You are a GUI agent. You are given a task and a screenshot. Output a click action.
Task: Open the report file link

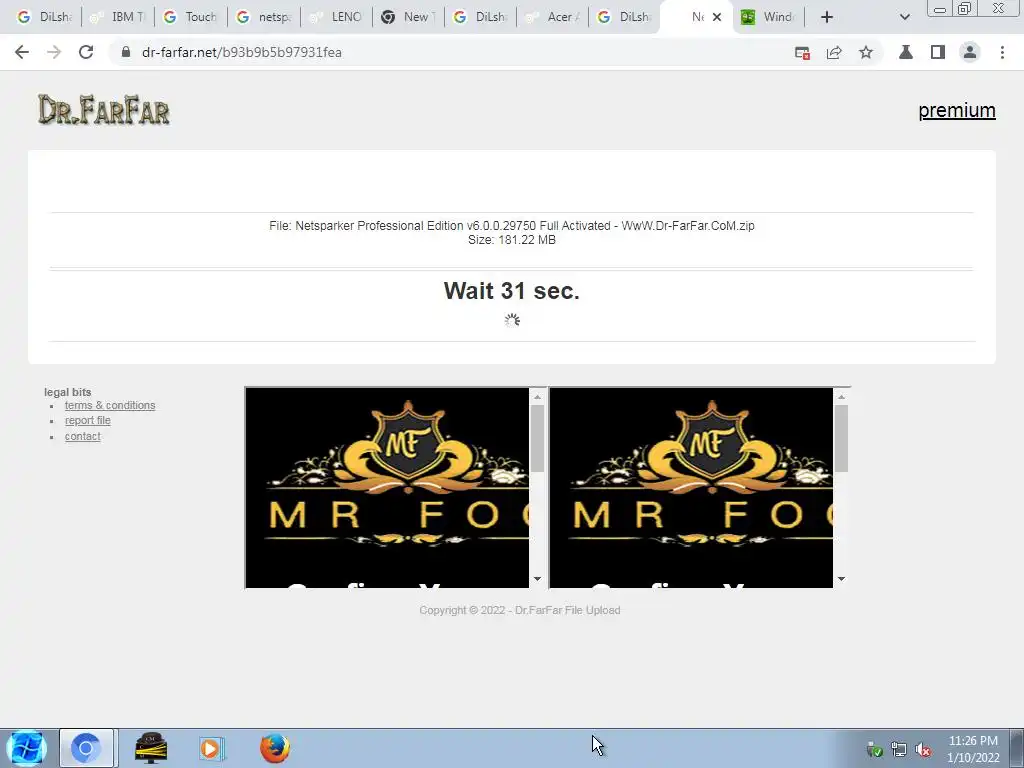coord(88,421)
